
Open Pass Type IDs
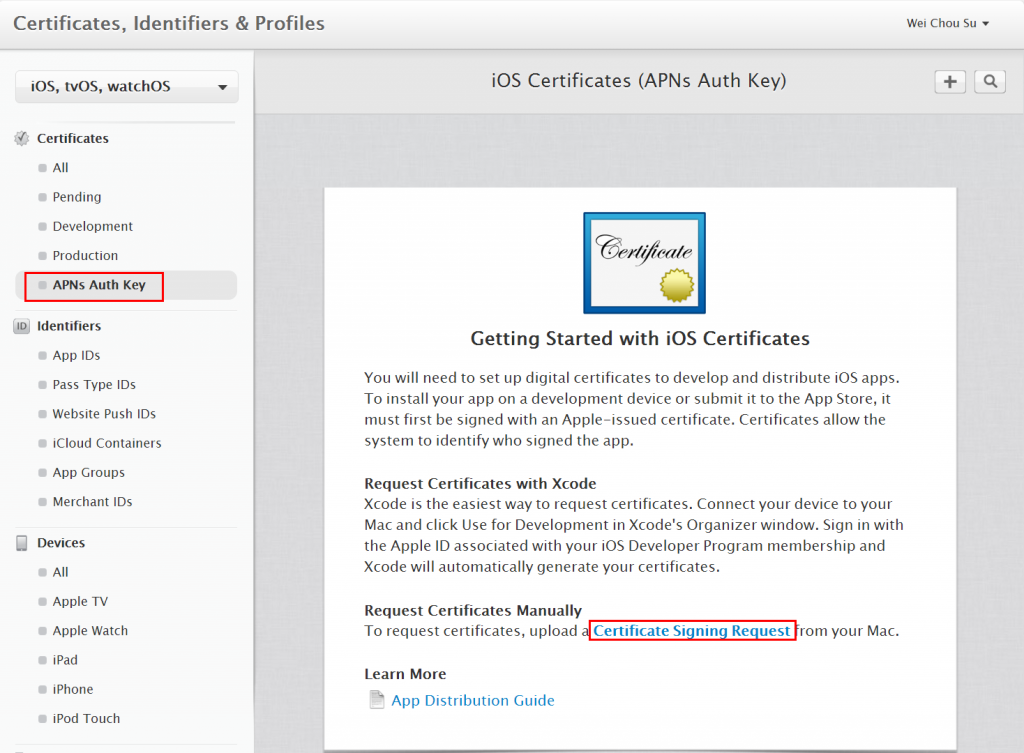point(93,385)
